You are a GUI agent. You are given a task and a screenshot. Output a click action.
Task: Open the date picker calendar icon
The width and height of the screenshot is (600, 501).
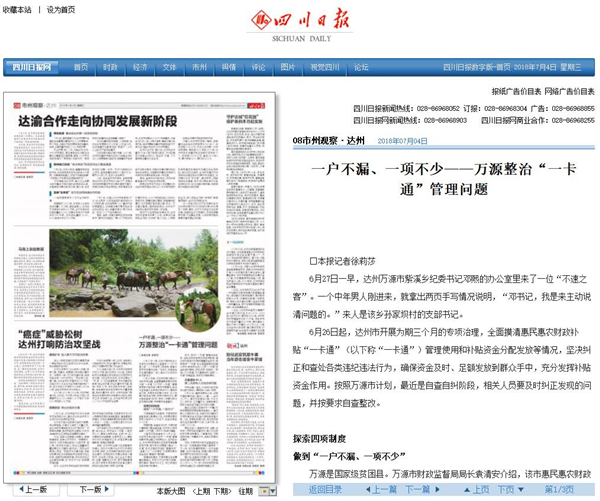click(x=264, y=491)
